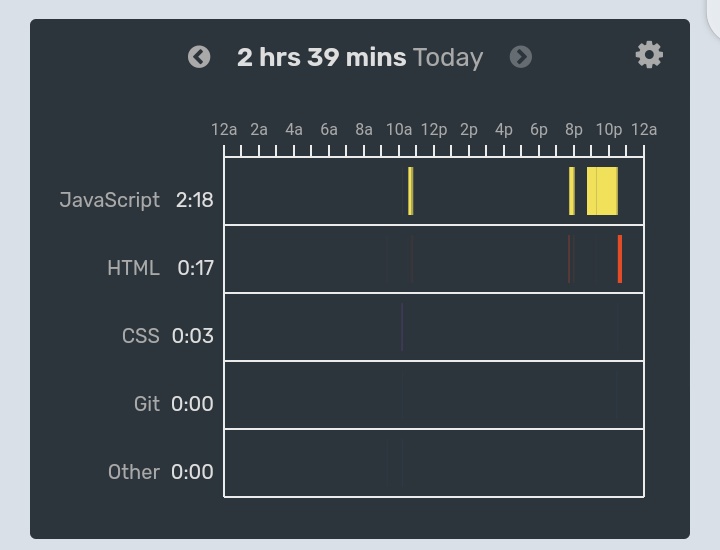Open the gear settings icon
Image resolution: width=720 pixels, height=550 pixels.
point(649,55)
